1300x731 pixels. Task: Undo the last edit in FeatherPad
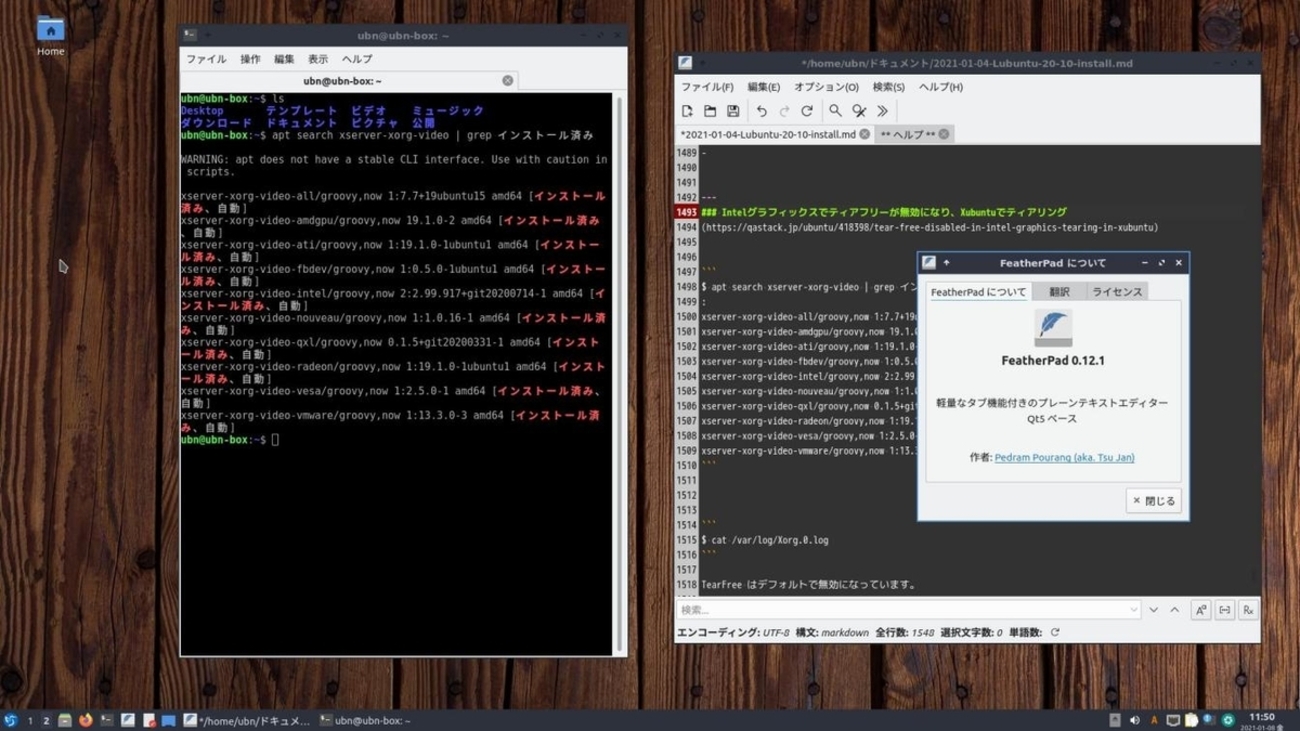(762, 111)
